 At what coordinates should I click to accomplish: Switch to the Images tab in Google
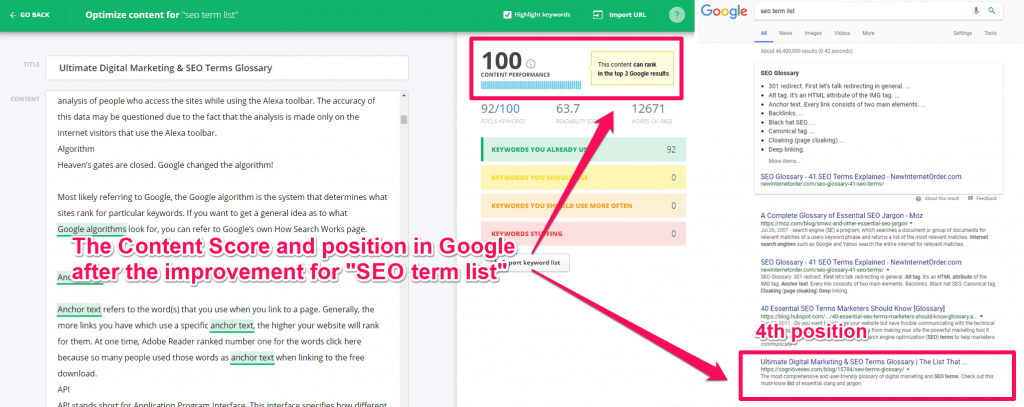[x=813, y=33]
